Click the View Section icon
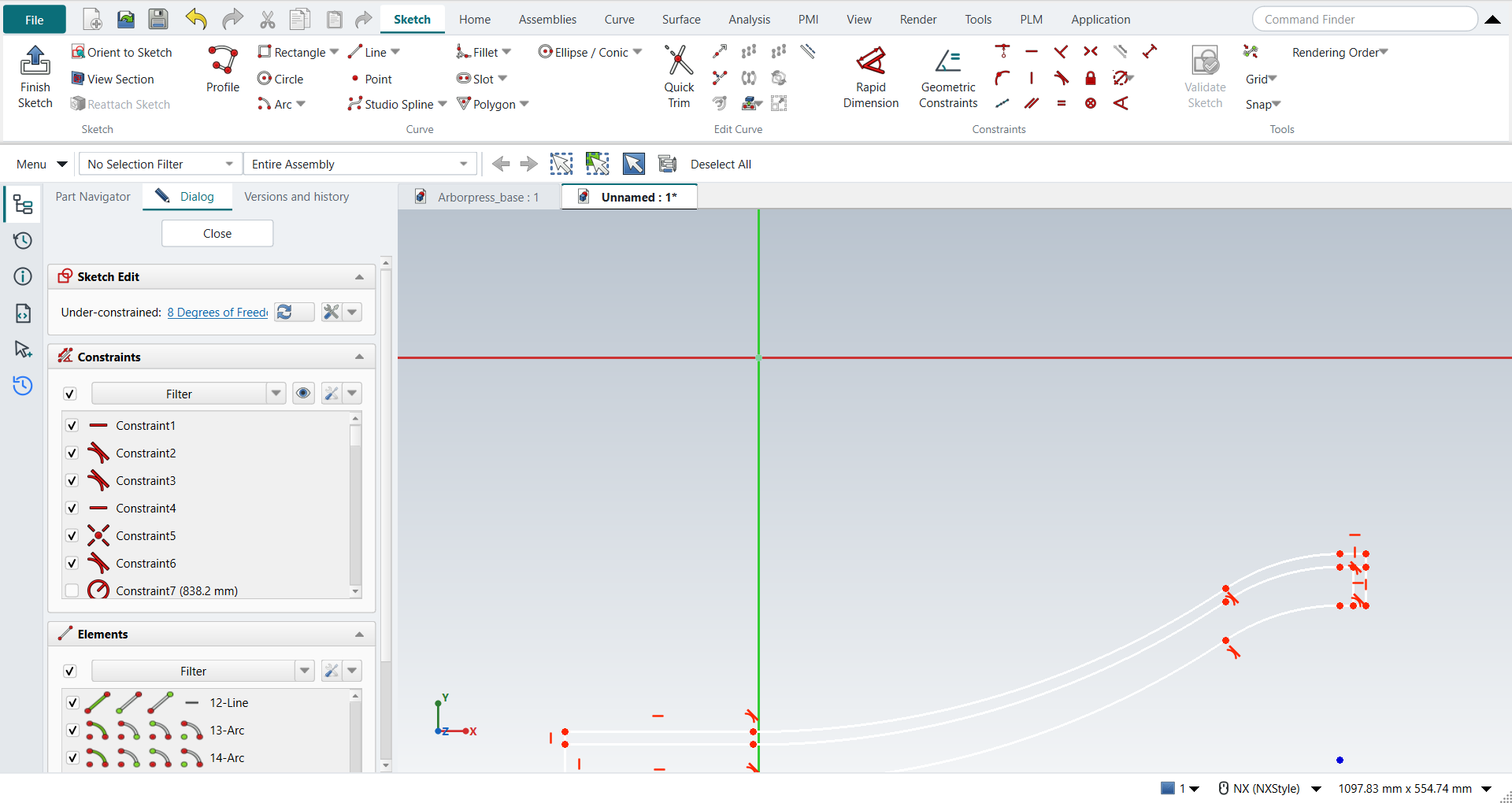Image resolution: width=1512 pixels, height=803 pixels. pyautogui.click(x=78, y=79)
